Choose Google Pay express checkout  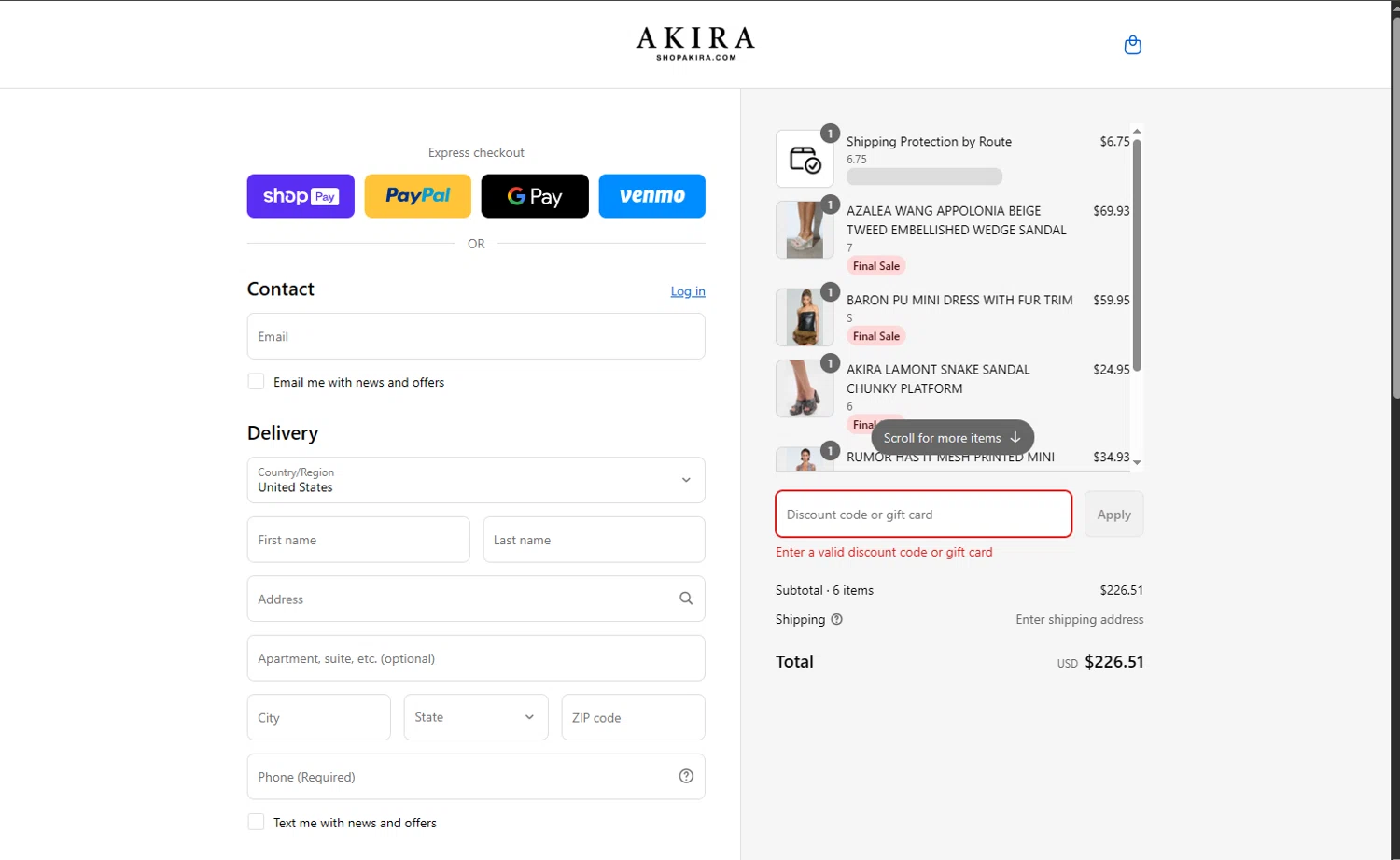coord(535,196)
